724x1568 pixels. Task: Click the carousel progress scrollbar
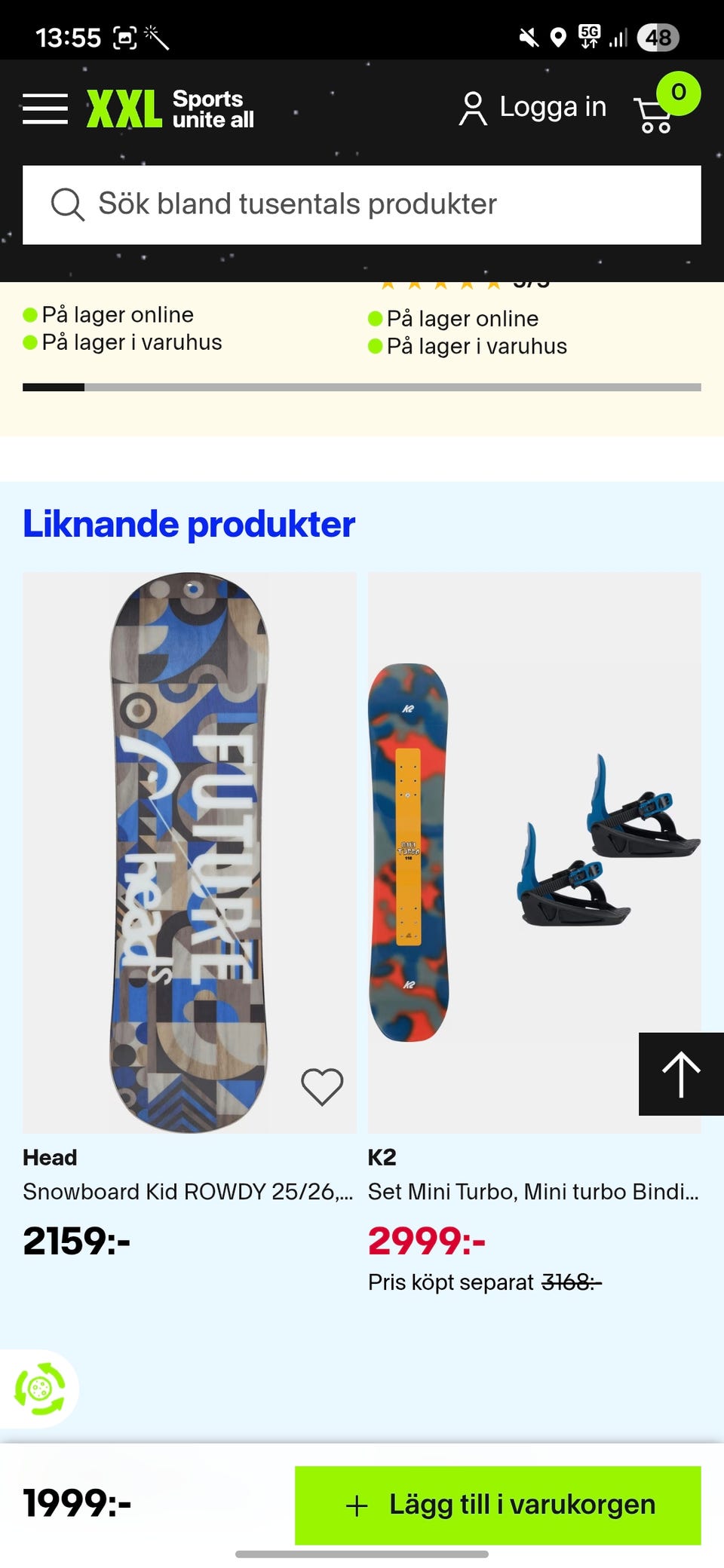point(362,387)
